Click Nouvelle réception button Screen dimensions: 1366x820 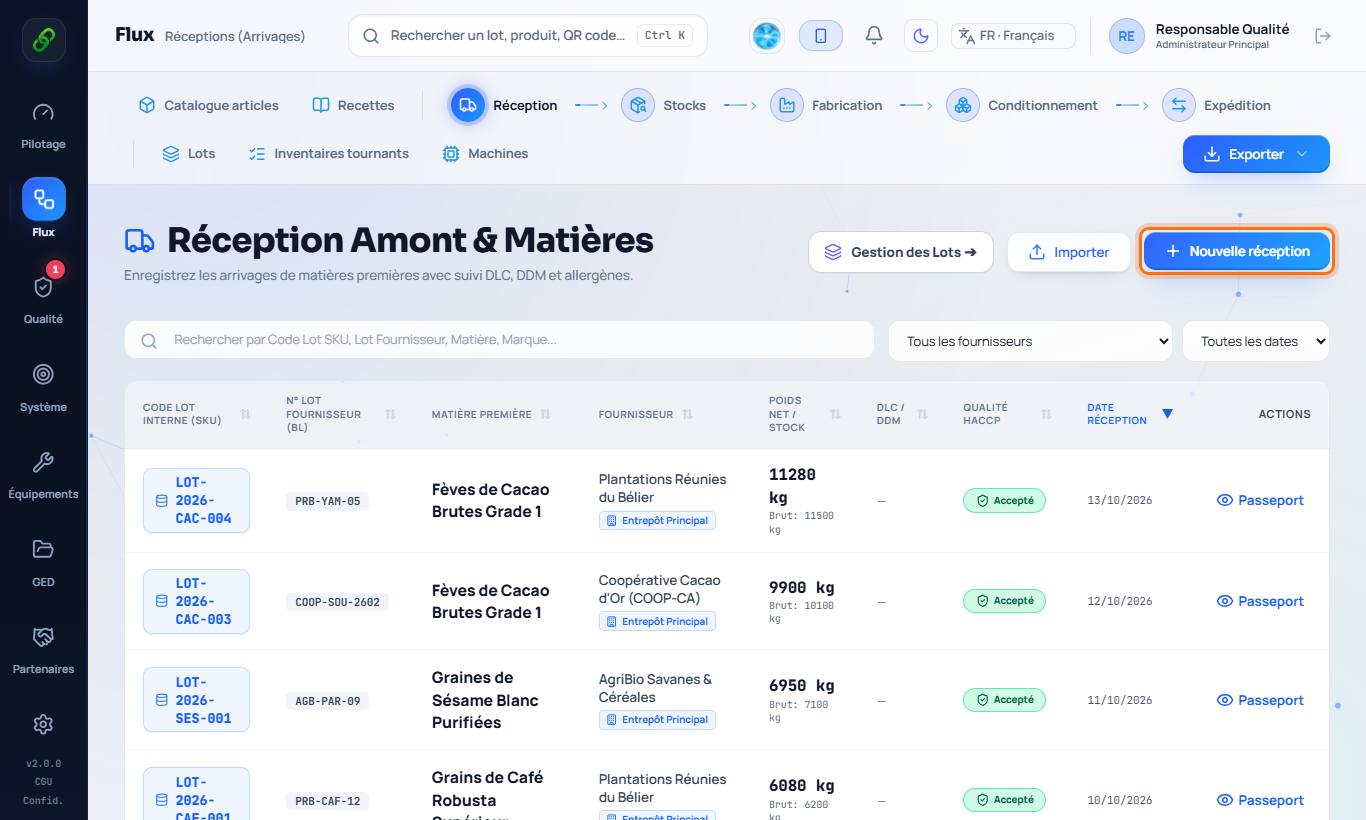(1237, 251)
